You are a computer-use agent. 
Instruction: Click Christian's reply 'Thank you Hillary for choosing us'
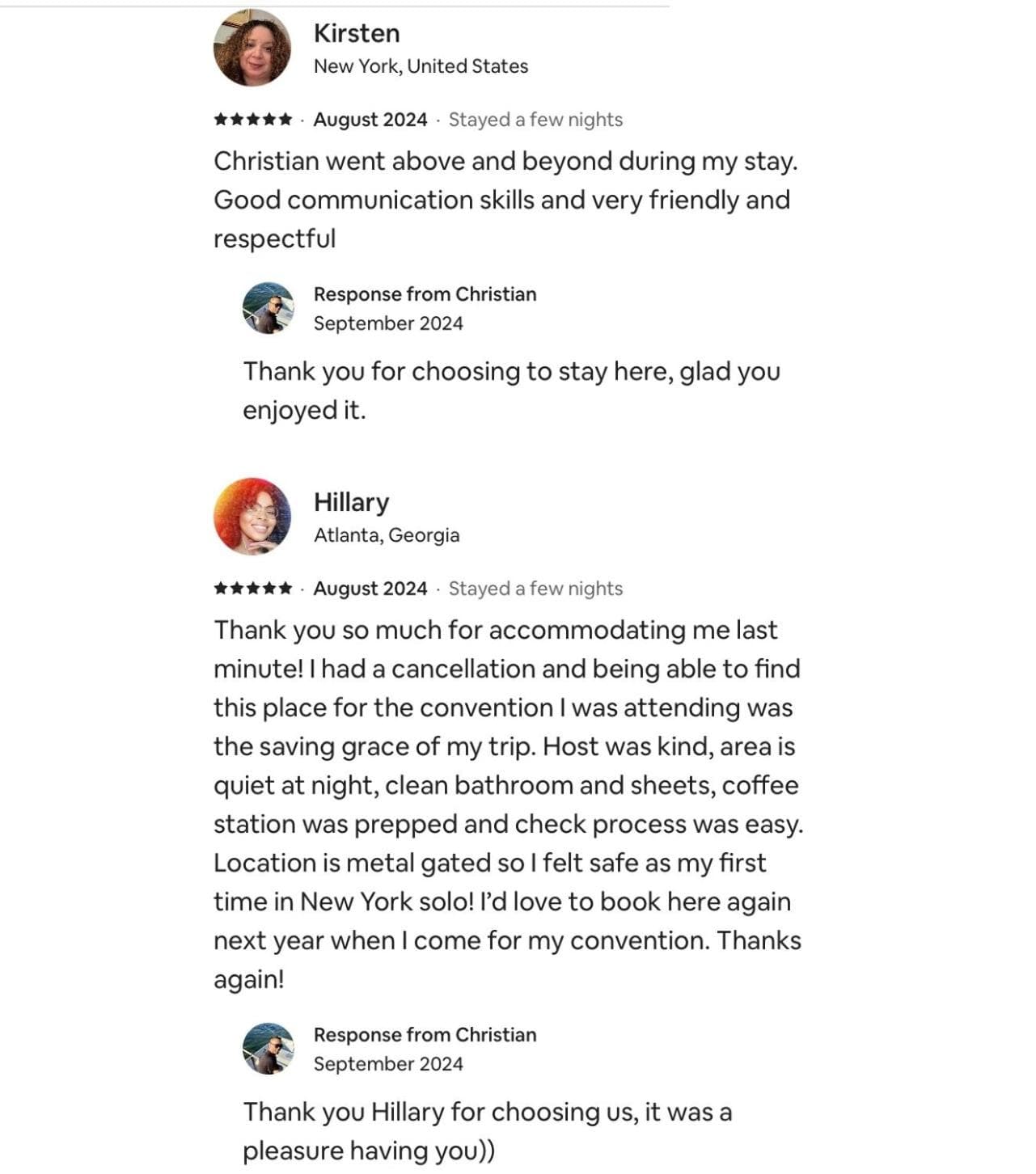(488, 1131)
